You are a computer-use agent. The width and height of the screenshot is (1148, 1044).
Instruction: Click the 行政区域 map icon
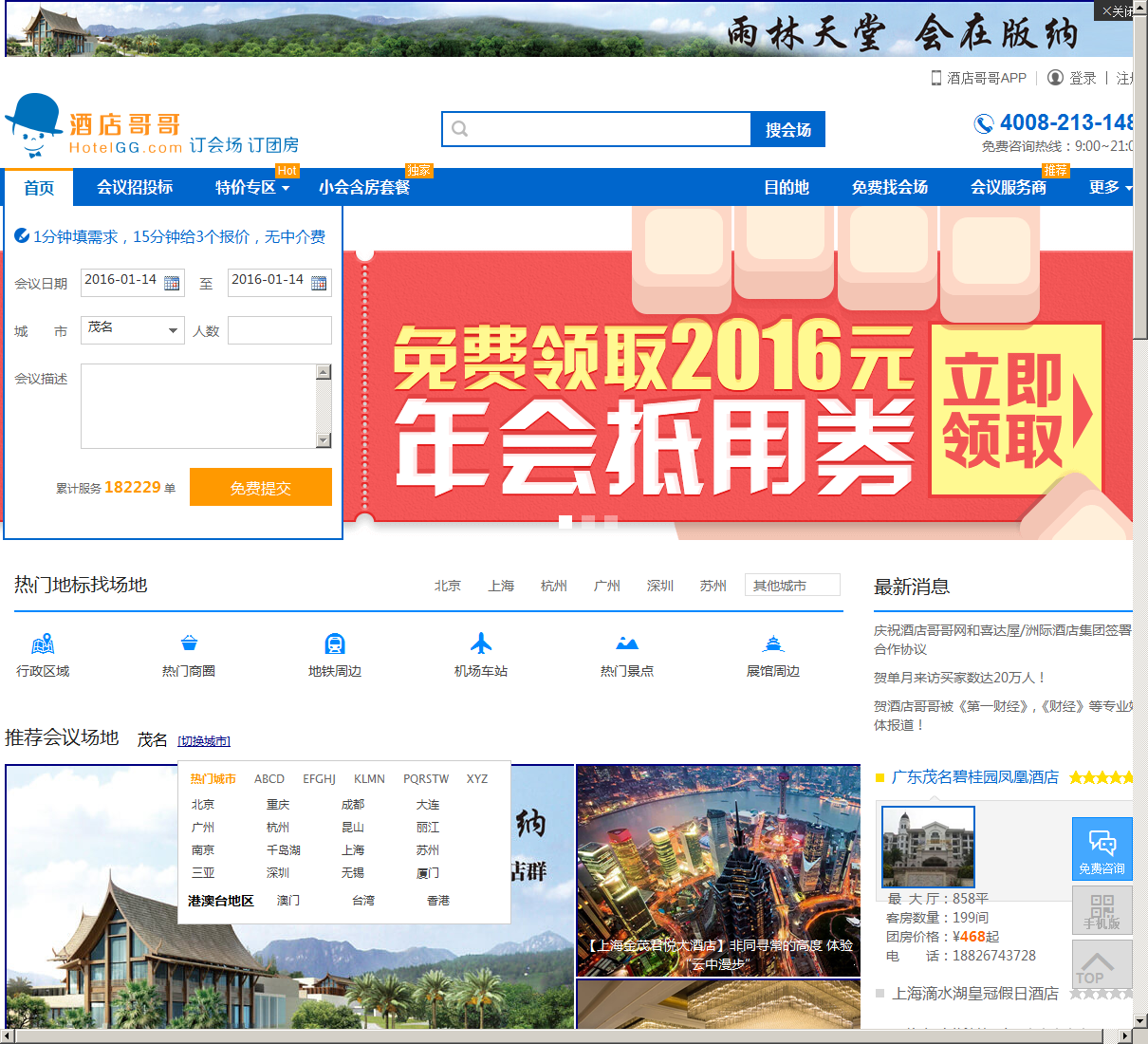pos(43,644)
